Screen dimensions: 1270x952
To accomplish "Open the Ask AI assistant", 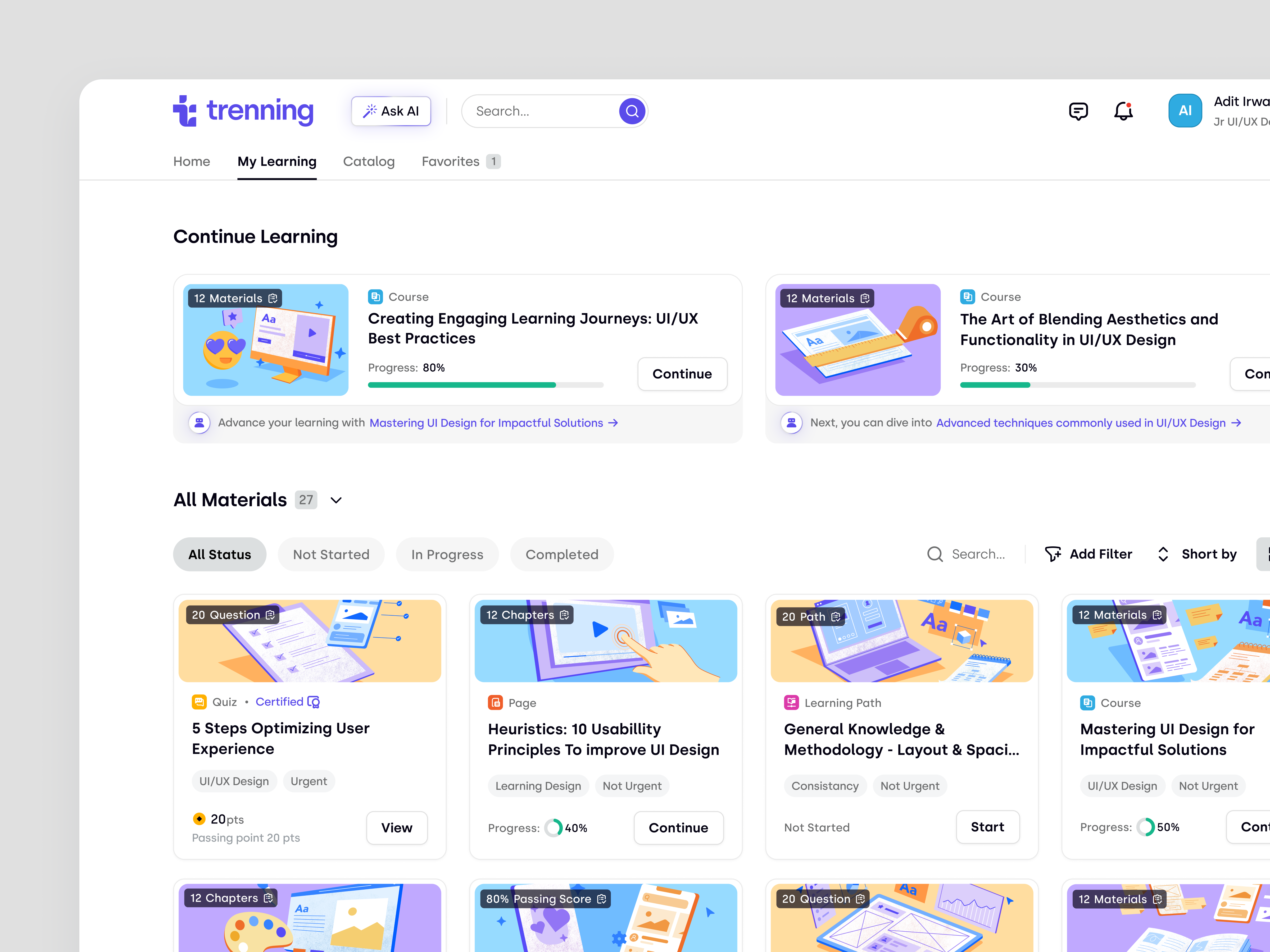I will tap(391, 111).
